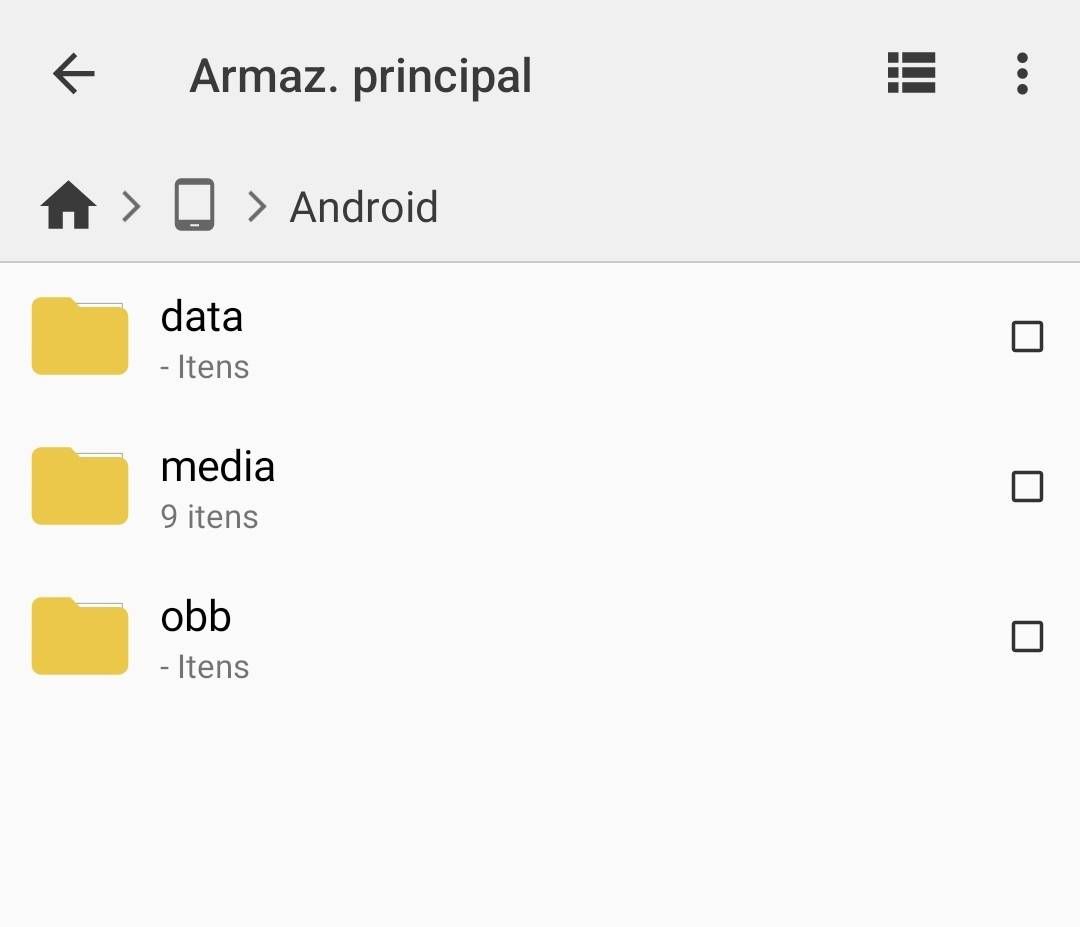The width and height of the screenshot is (1080, 927).
Task: Click the obb folder icon
Action: coord(80,636)
